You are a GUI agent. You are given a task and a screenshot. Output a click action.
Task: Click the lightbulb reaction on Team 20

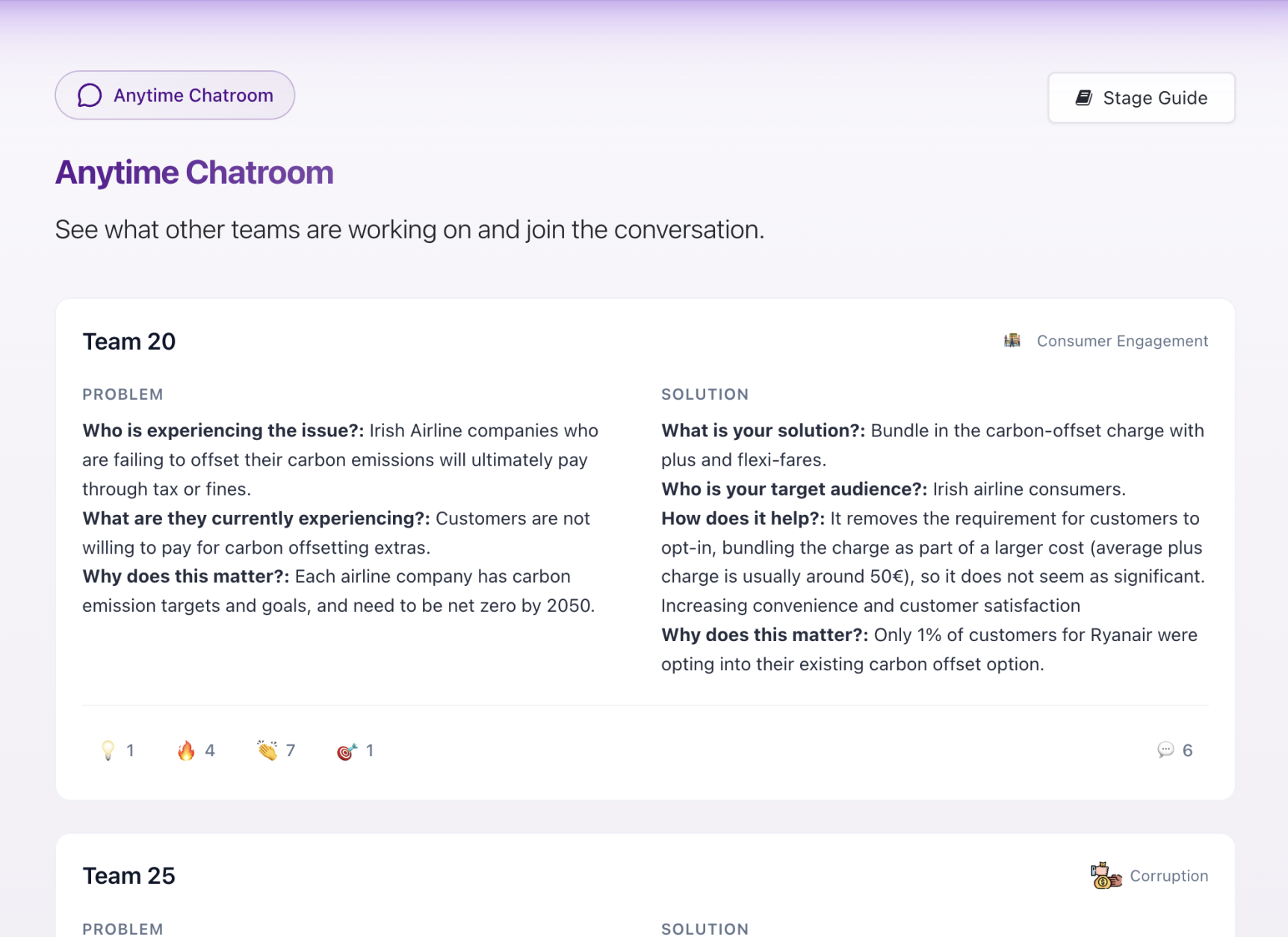coord(117,750)
